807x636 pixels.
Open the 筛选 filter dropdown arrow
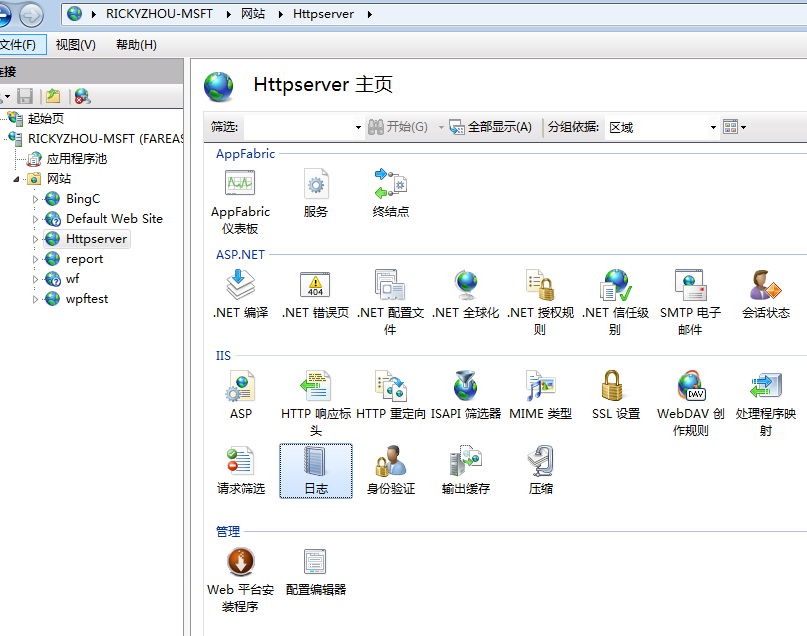pyautogui.click(x=358, y=128)
